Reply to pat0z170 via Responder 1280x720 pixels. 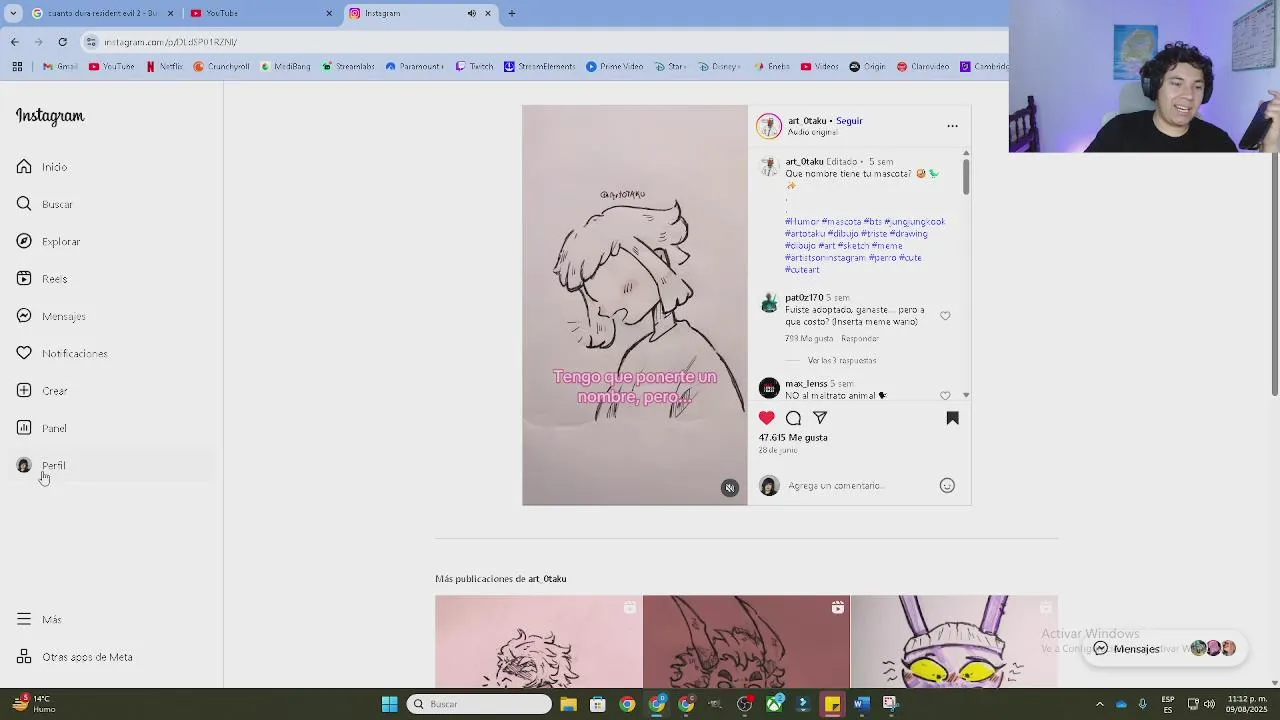tap(860, 339)
